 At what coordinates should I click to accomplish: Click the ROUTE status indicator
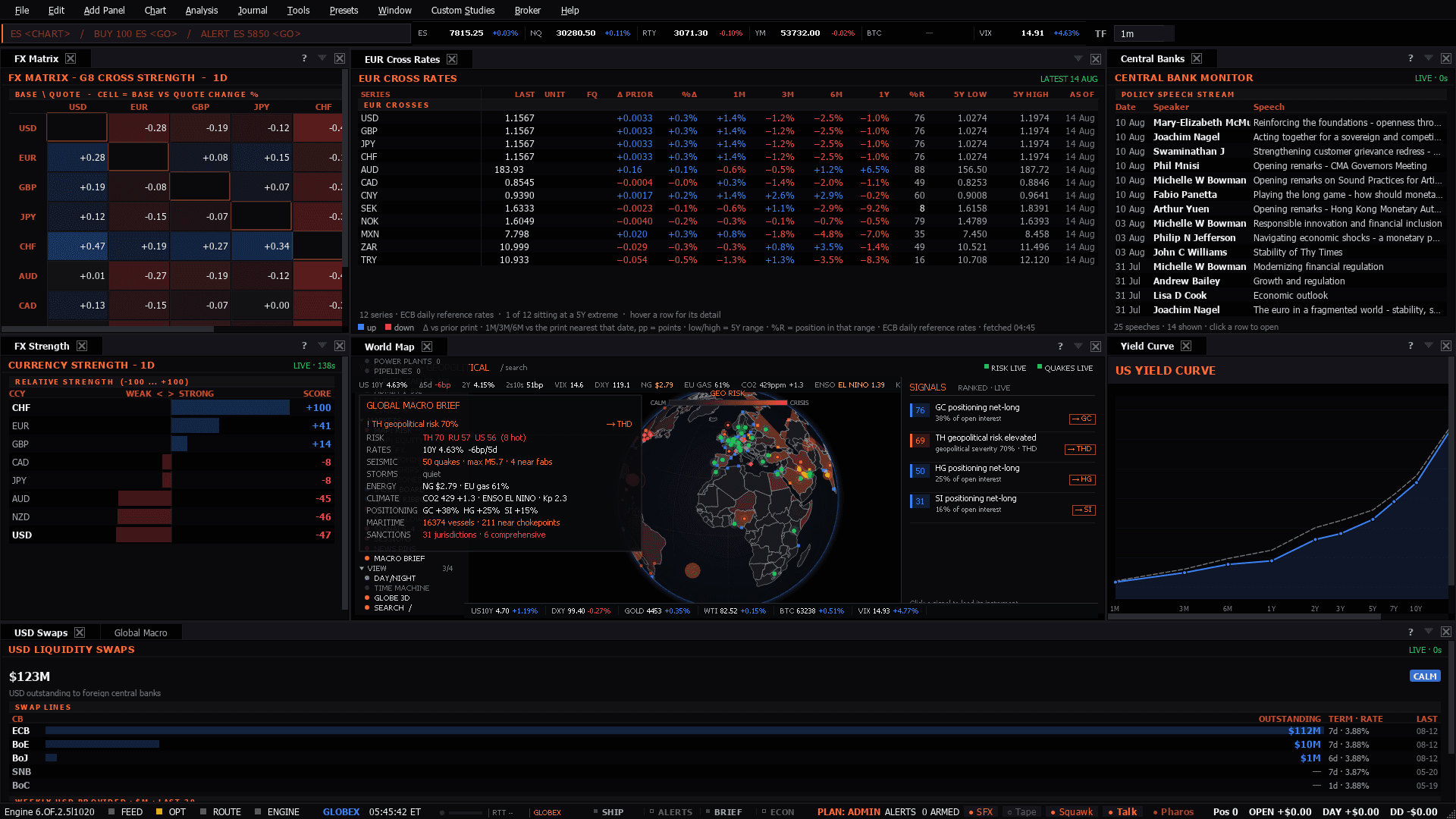tap(220, 811)
